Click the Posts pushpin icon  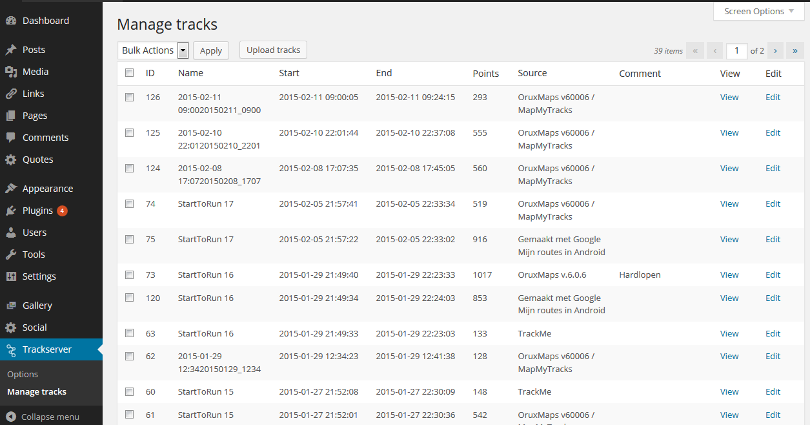(x=11, y=50)
